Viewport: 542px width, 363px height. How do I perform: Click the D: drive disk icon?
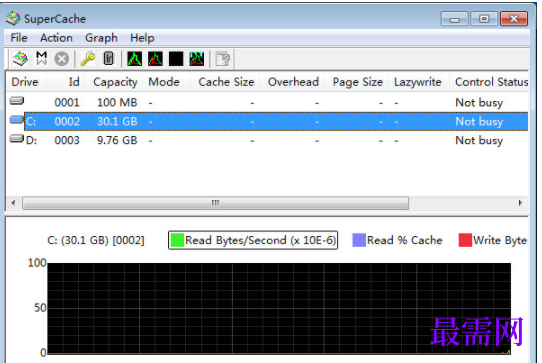(x=17, y=139)
